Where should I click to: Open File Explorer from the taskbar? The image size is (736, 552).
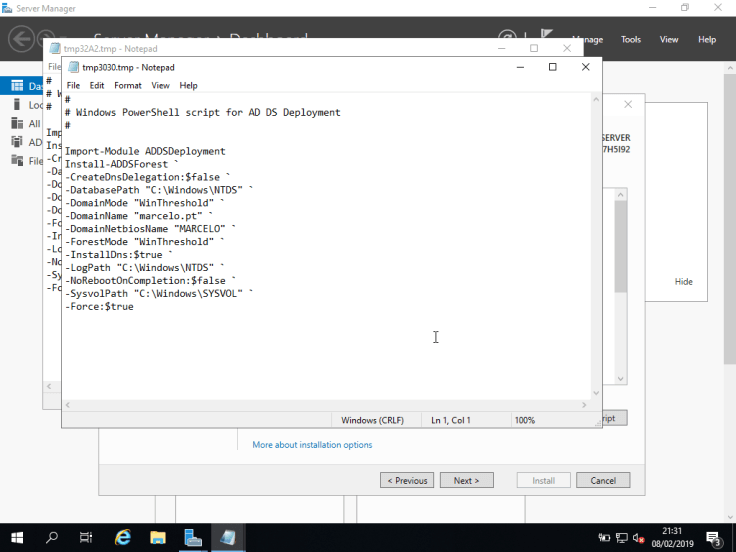pyautogui.click(x=158, y=538)
